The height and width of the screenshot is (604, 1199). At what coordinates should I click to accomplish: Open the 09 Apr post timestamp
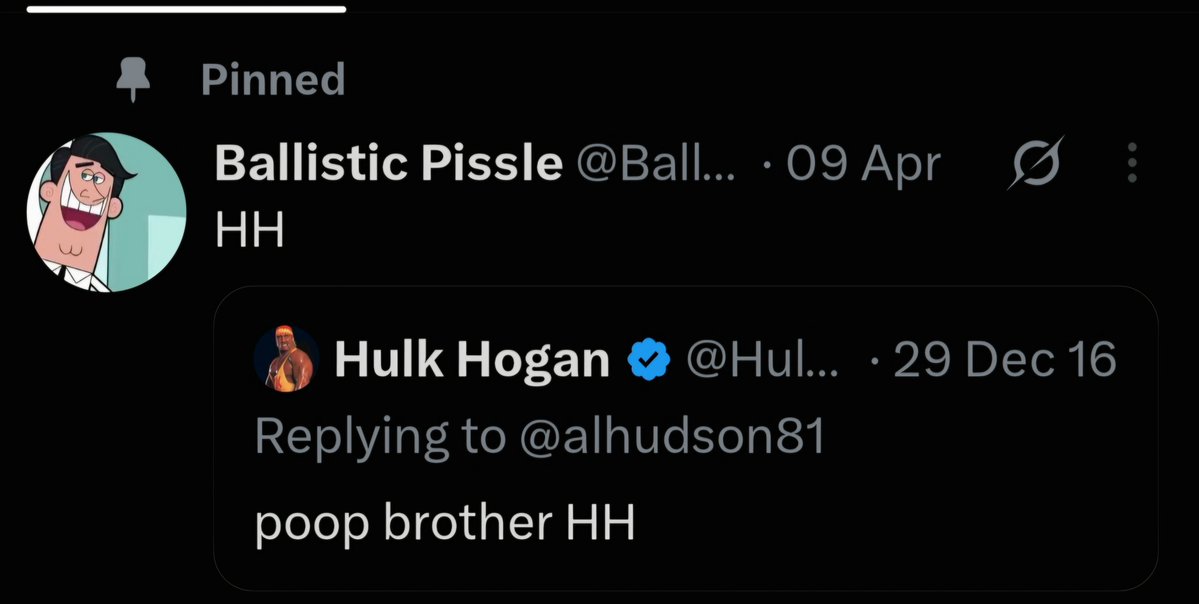[x=863, y=164]
